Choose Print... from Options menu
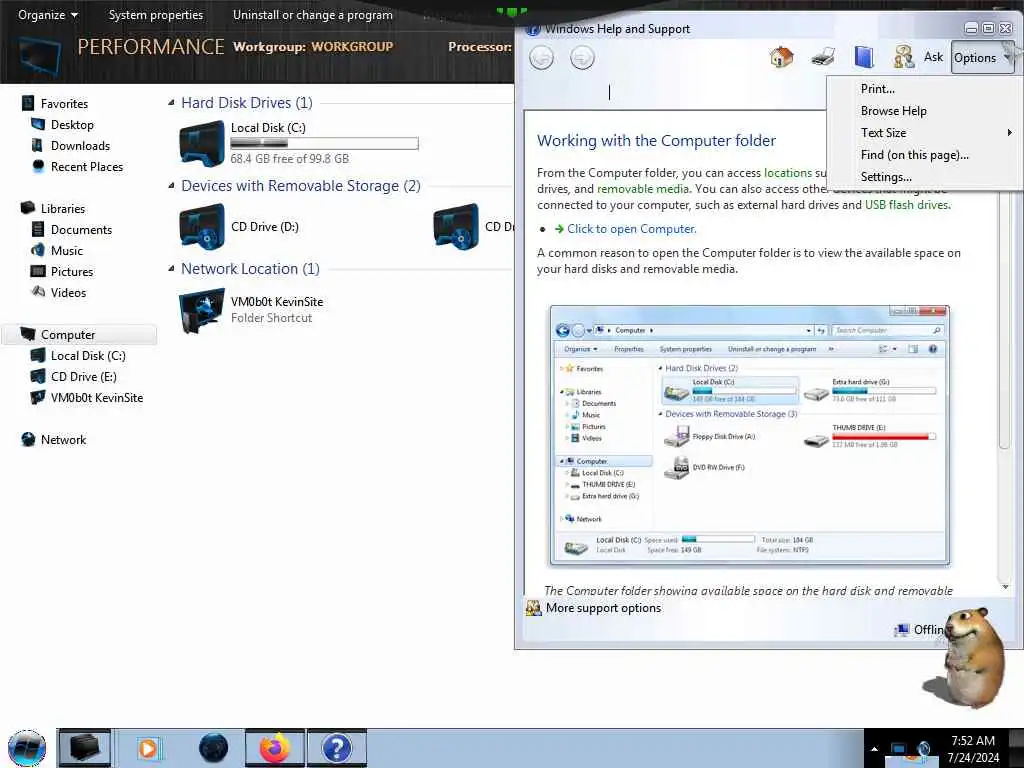The width and height of the screenshot is (1024, 768). tap(925, 89)
